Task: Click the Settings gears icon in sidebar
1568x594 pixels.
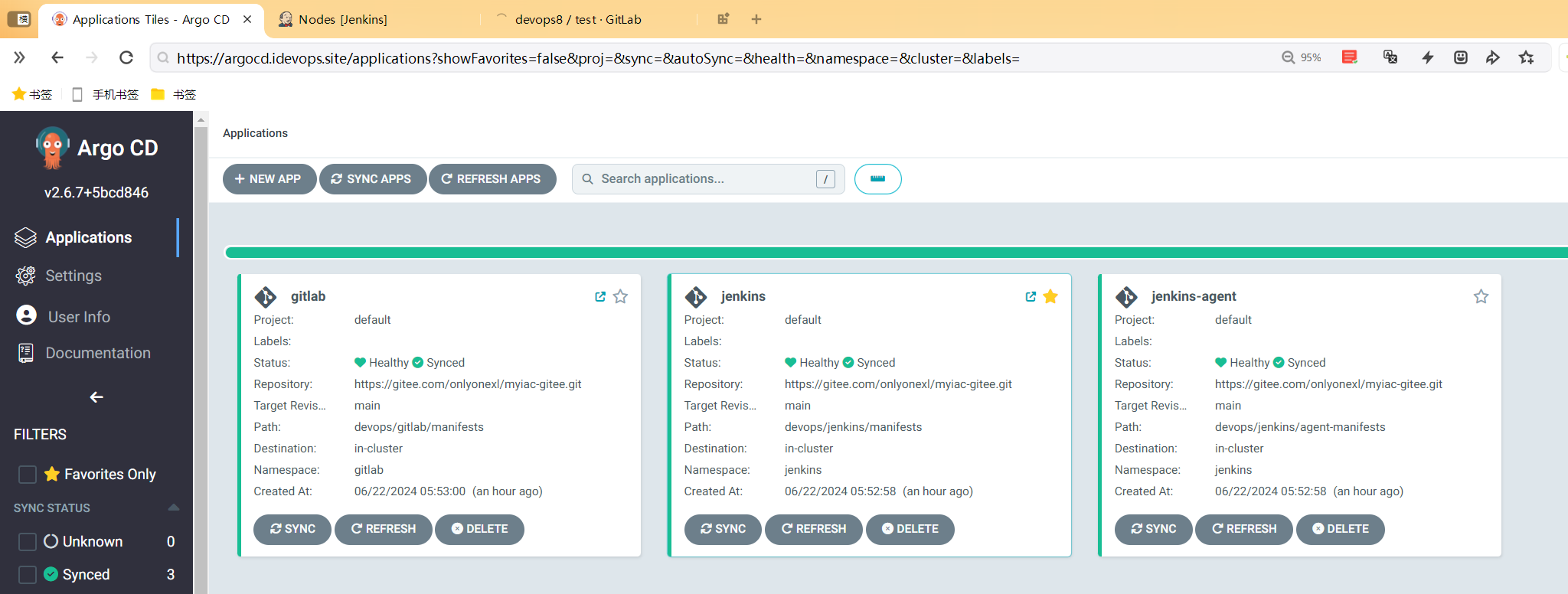Action: [25, 276]
